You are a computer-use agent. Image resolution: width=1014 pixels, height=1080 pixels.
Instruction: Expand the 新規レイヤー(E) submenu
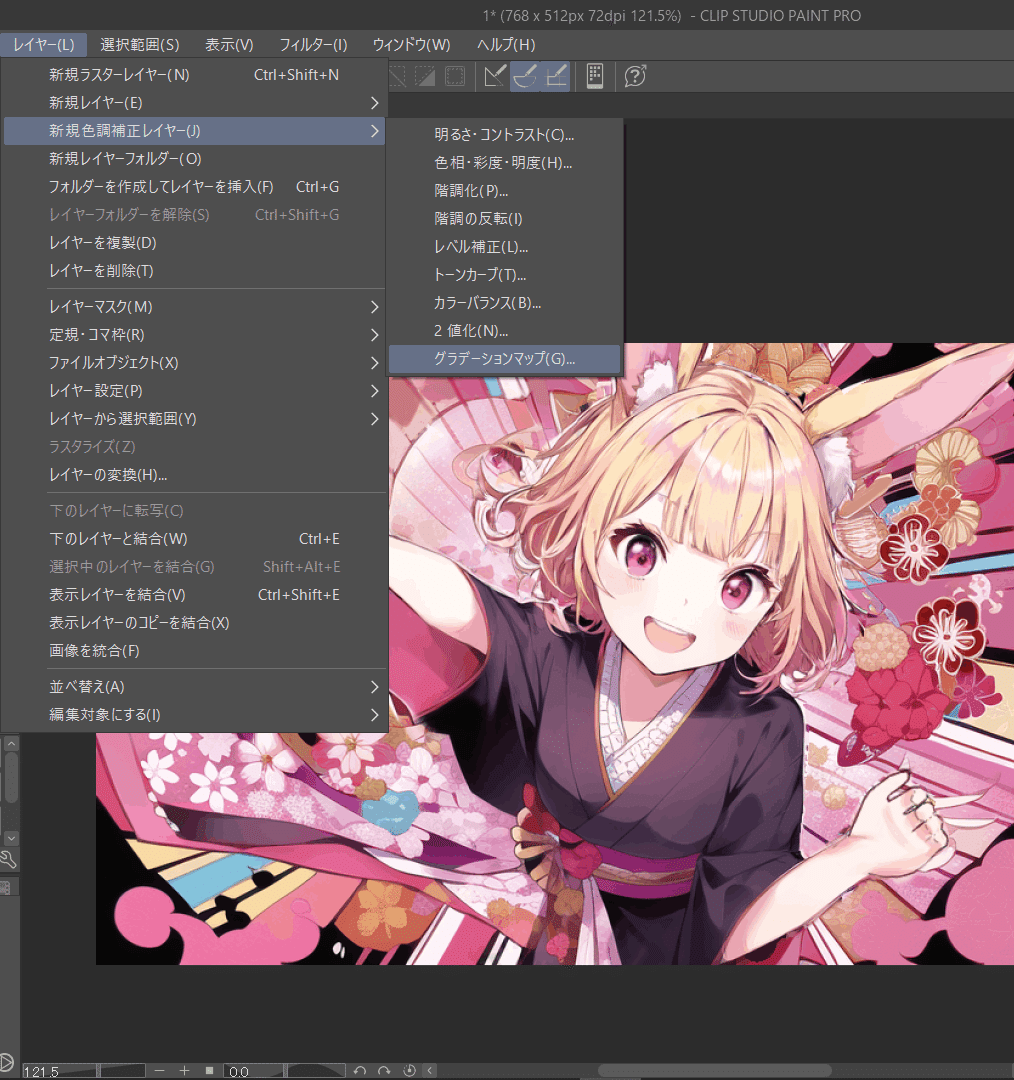pos(195,103)
